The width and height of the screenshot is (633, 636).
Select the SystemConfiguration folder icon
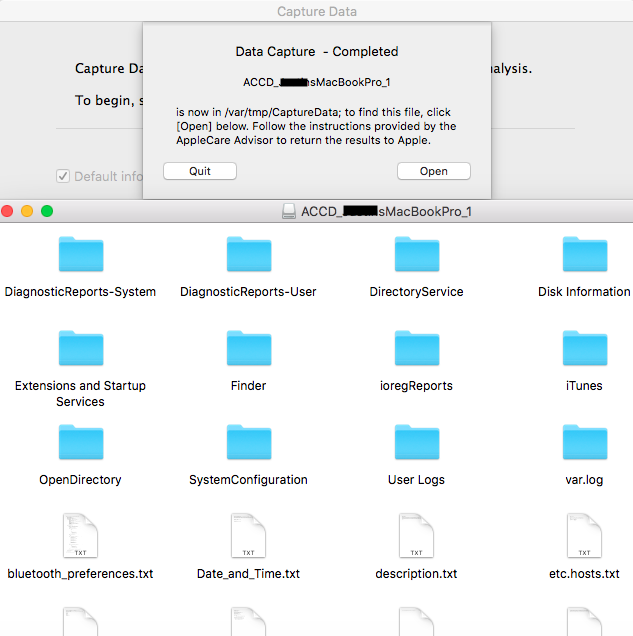(x=249, y=442)
